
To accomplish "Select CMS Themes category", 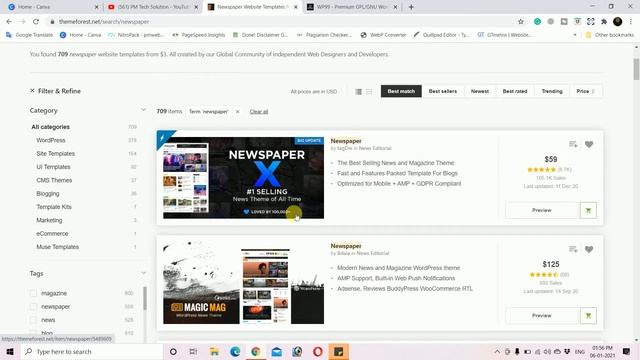I will tap(54, 180).
